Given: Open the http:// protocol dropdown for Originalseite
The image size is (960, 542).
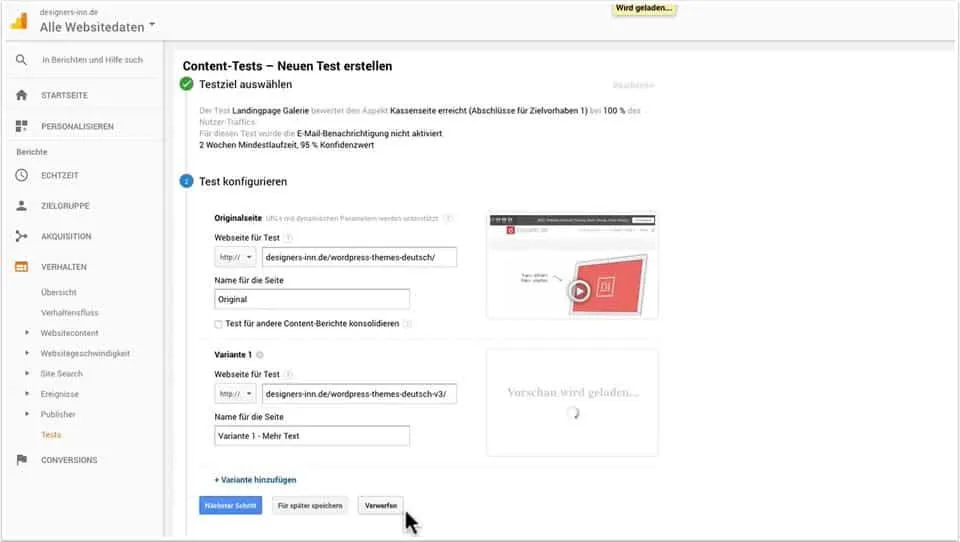Looking at the screenshot, I should [x=235, y=257].
